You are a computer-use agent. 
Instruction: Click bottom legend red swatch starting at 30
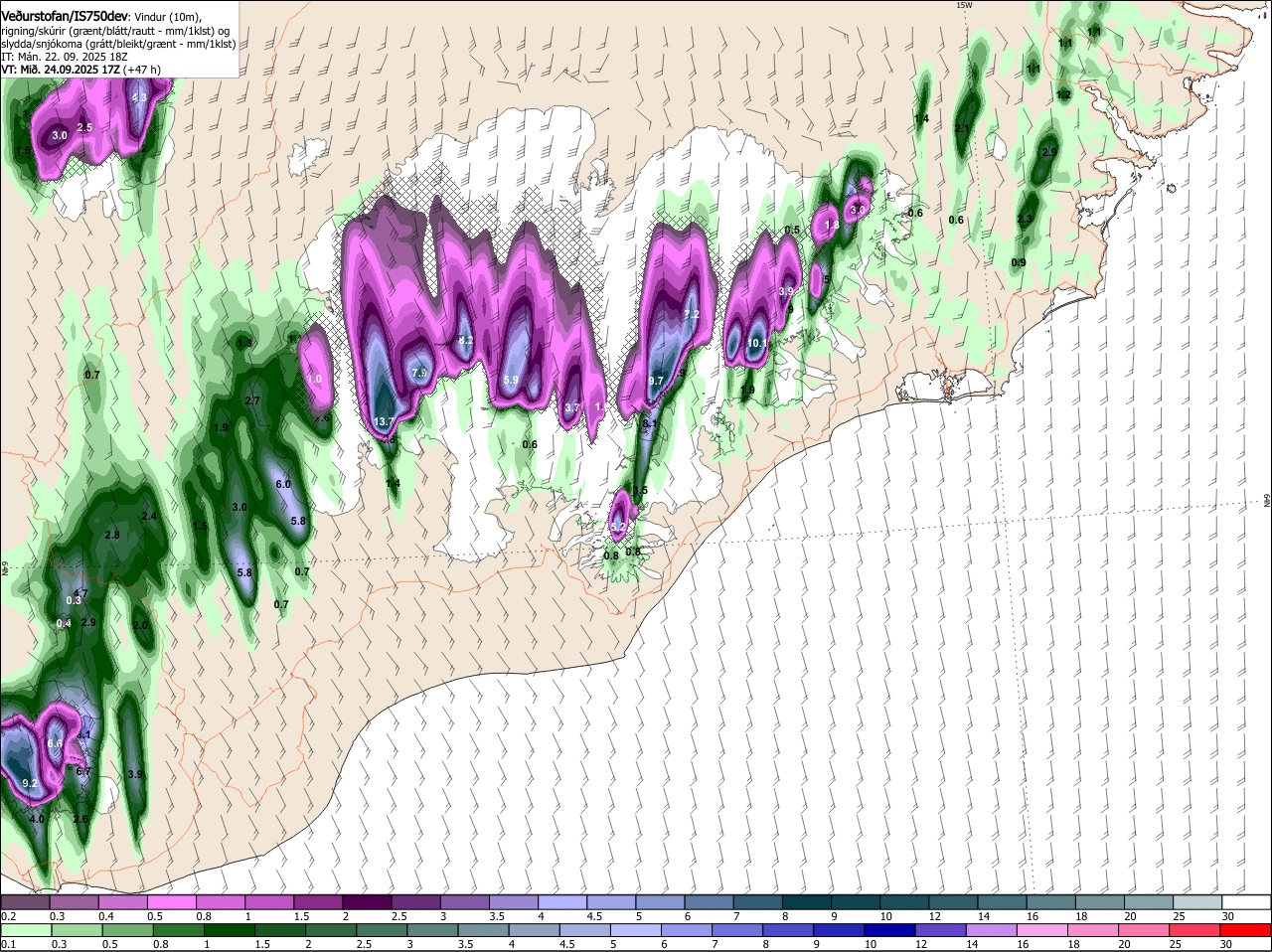[1246, 931]
